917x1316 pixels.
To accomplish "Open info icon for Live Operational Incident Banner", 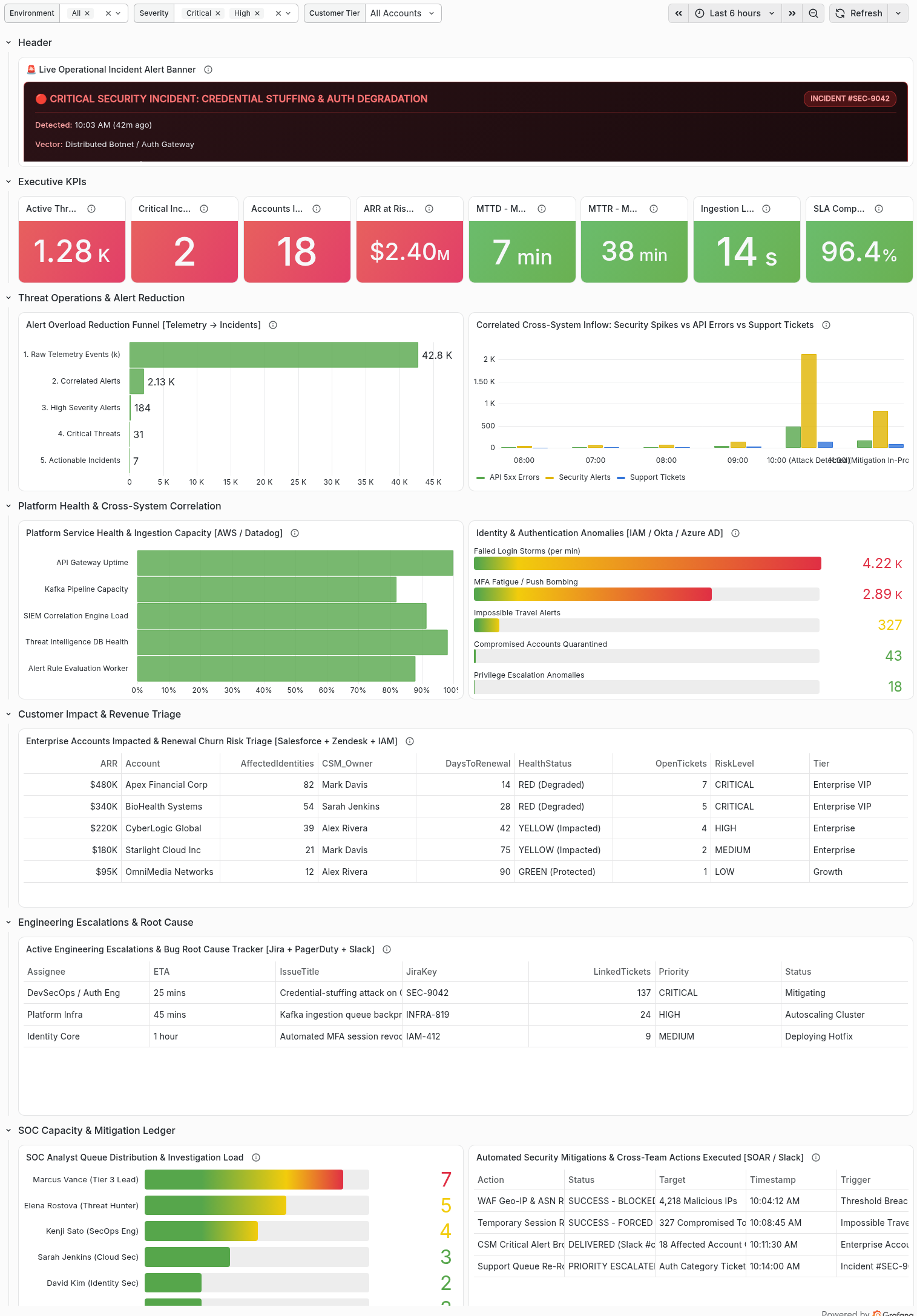I will (x=208, y=70).
